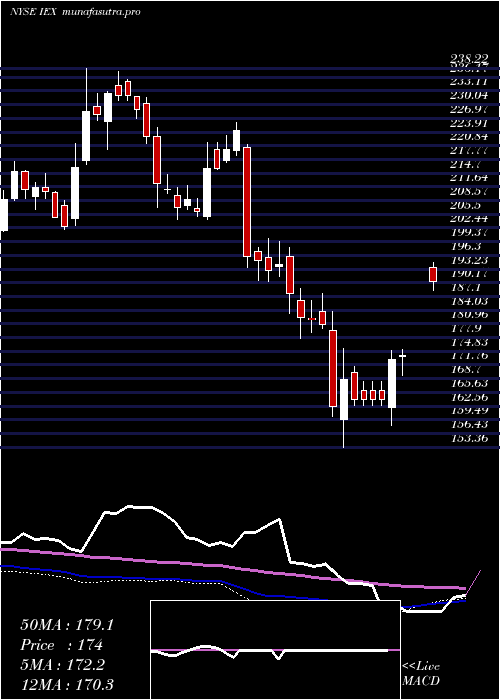Viewport: 500px width, 700px height.
Task: Click the 180.96 axis value
Action: (x=469, y=315)
